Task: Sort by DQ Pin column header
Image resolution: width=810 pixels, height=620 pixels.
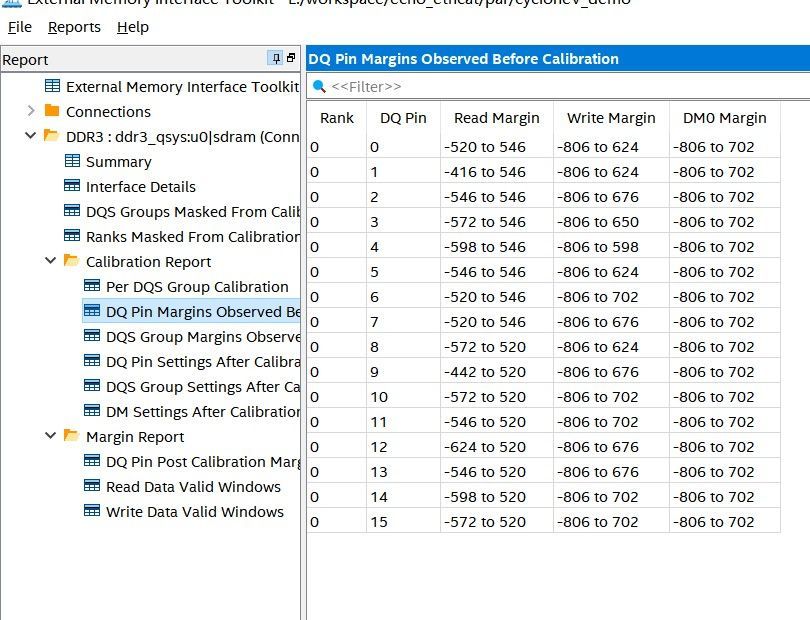Action: tap(403, 117)
